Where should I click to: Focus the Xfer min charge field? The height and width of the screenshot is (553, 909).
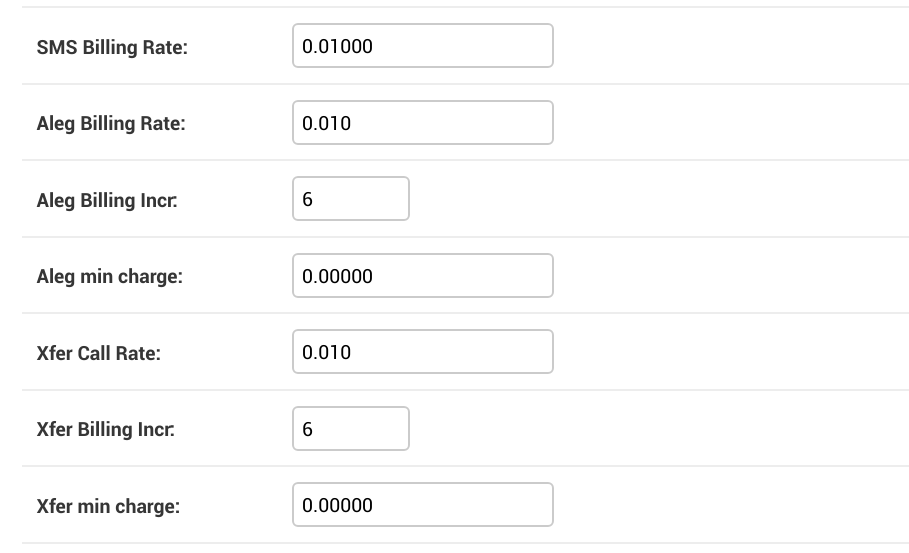pos(423,505)
